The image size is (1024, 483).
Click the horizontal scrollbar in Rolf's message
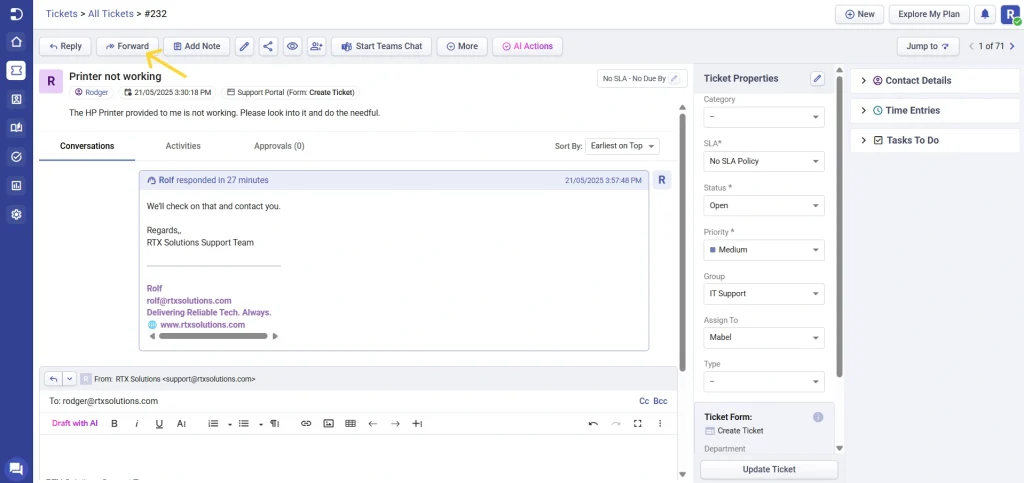coord(213,336)
